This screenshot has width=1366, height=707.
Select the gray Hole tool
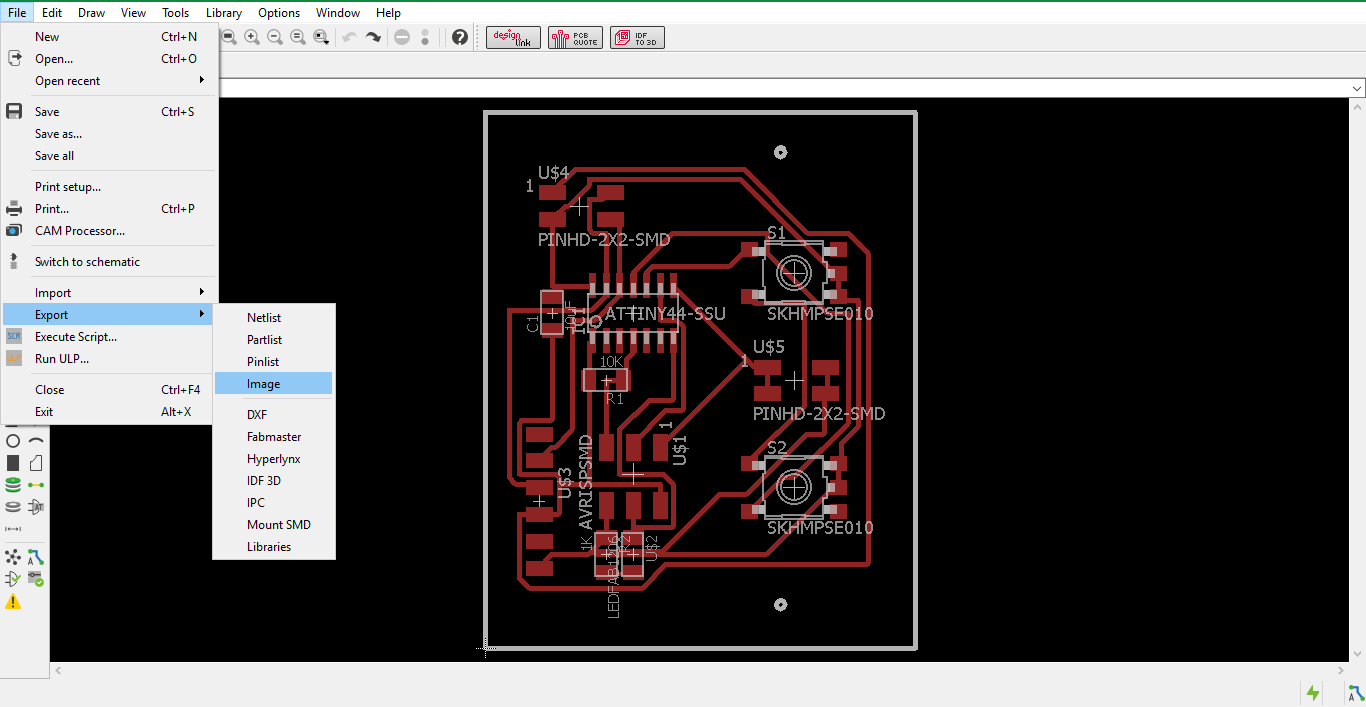[x=13, y=507]
